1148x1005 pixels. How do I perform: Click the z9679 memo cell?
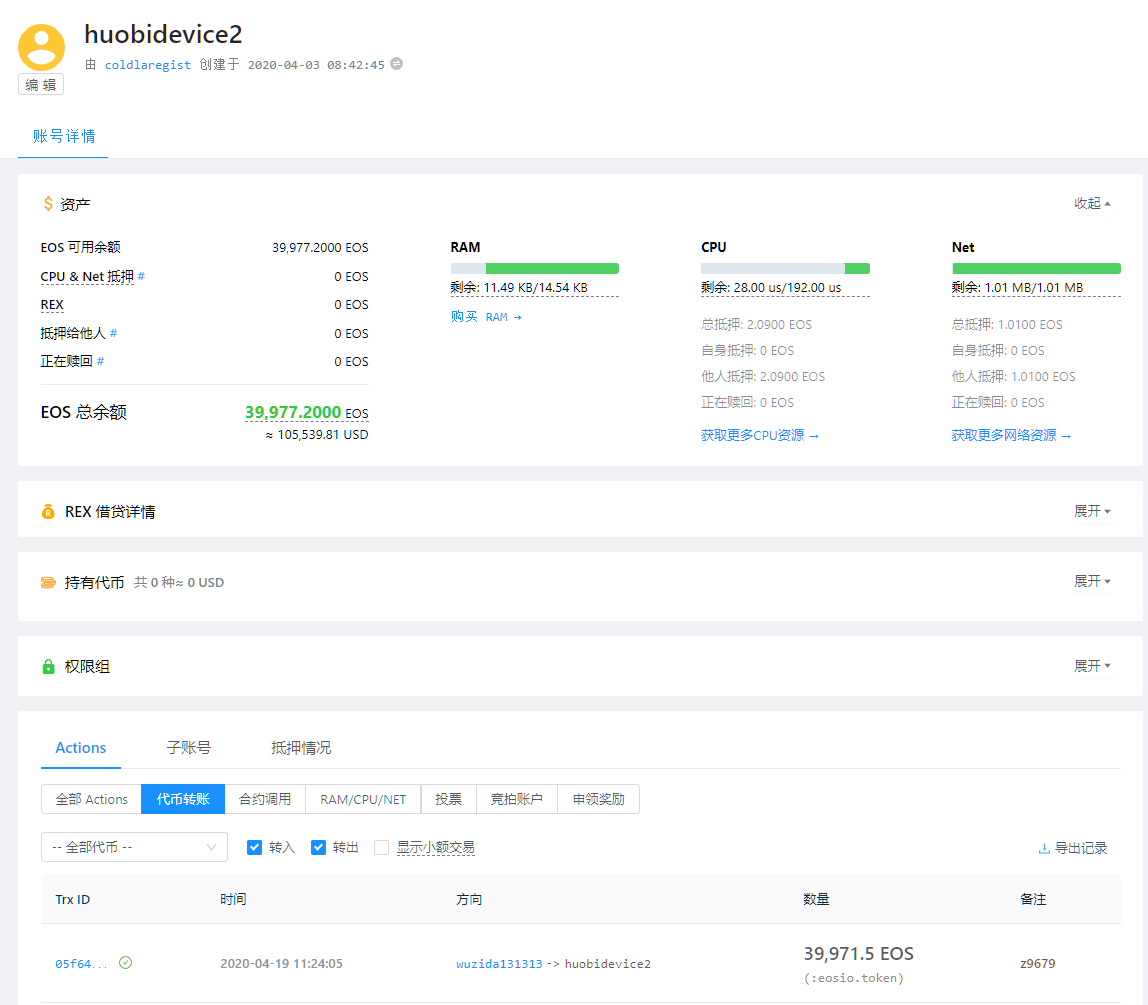[x=1037, y=964]
